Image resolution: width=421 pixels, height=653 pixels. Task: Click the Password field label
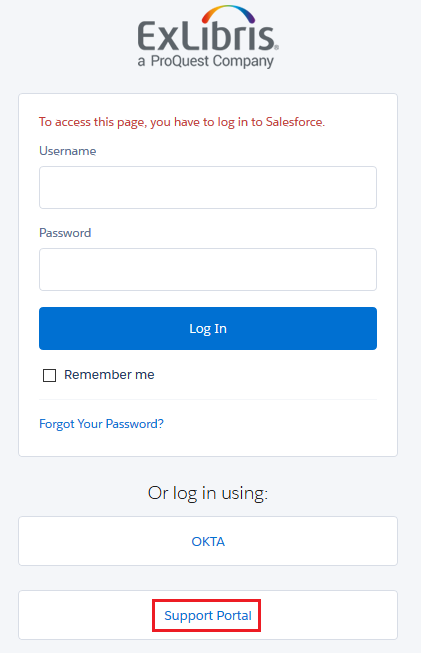click(x=65, y=233)
